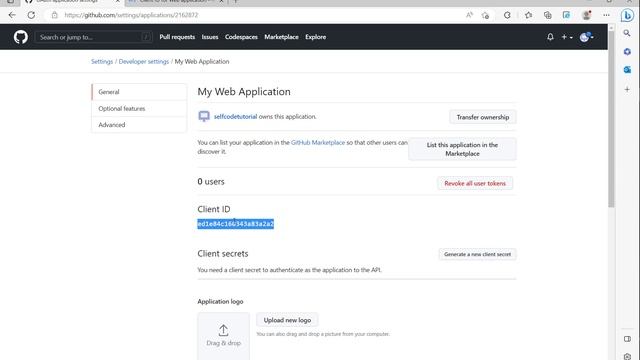Open Bing chat sidebar icon
This screenshot has height=360, width=640.
click(x=627, y=15)
